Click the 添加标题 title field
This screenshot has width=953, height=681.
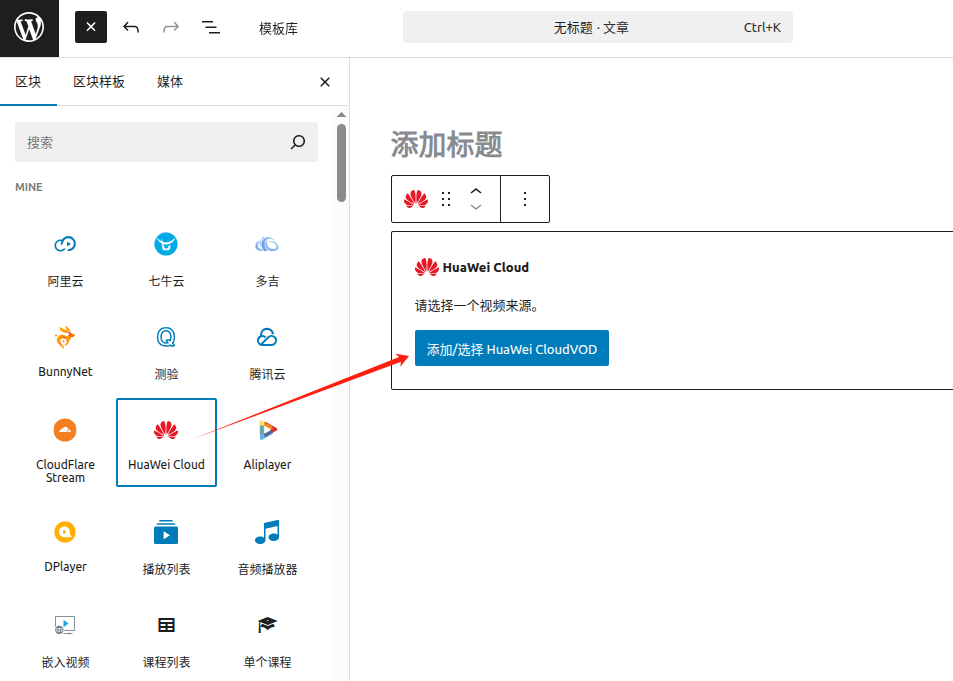tap(447, 144)
